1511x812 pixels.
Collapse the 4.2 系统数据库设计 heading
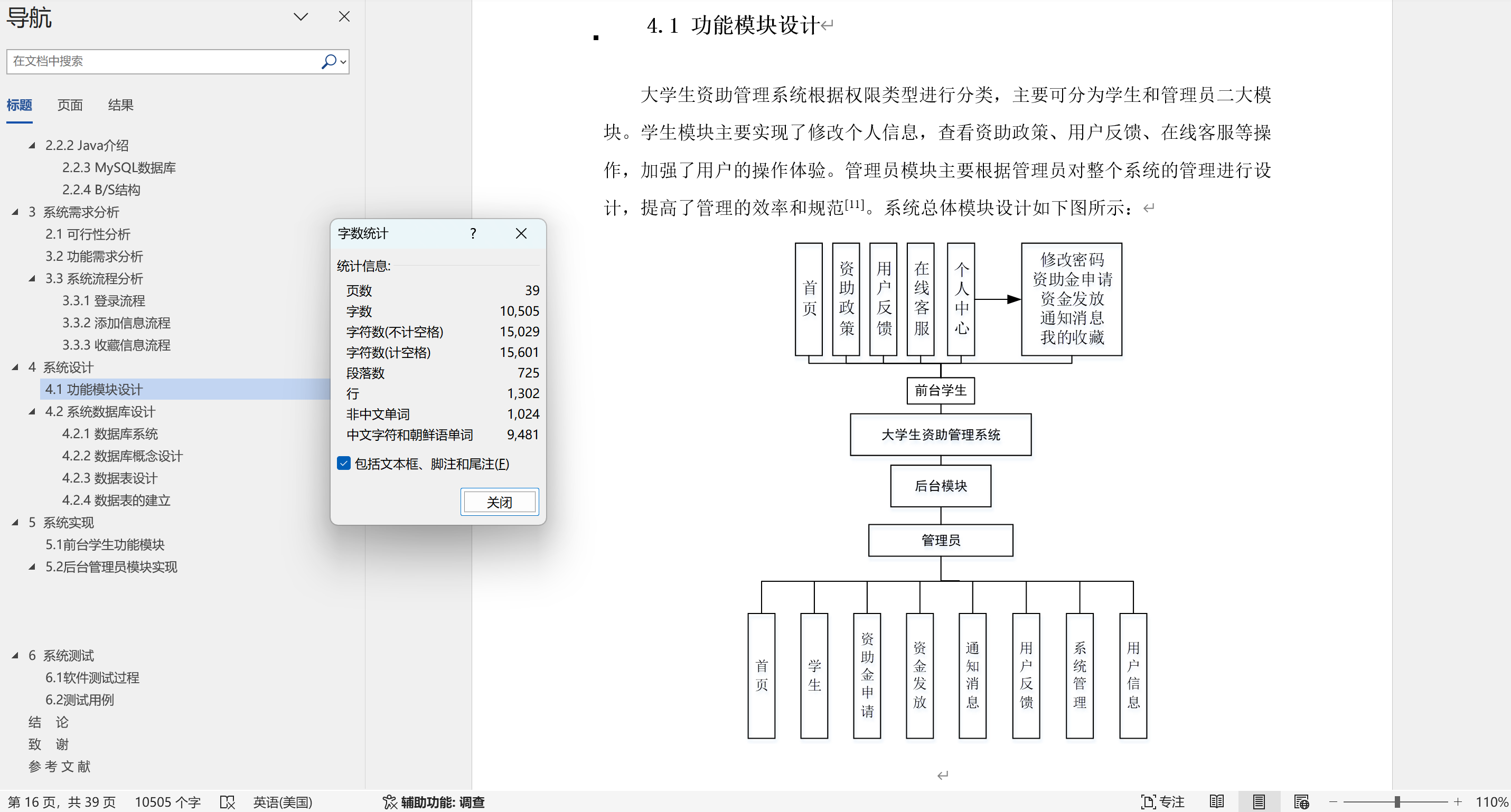click(x=32, y=412)
